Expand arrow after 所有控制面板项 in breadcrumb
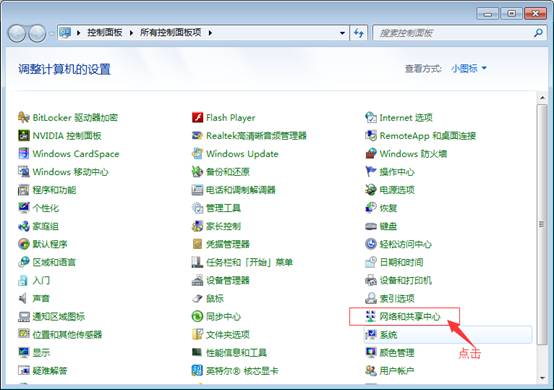 210,33
